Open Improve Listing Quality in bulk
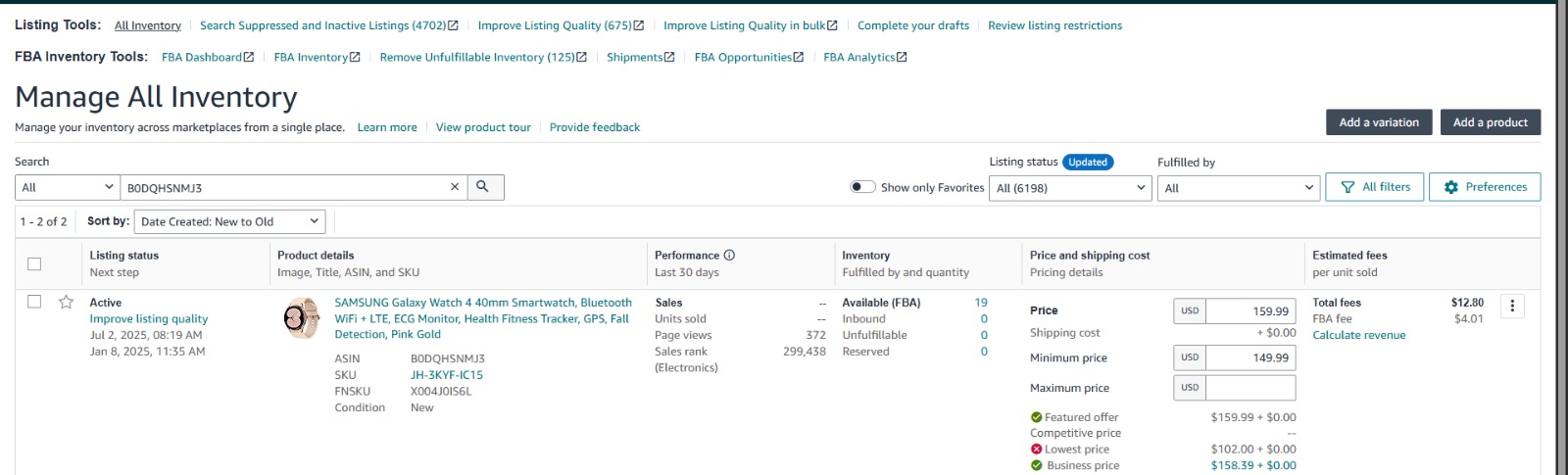The width and height of the screenshot is (1568, 475). tap(751, 25)
